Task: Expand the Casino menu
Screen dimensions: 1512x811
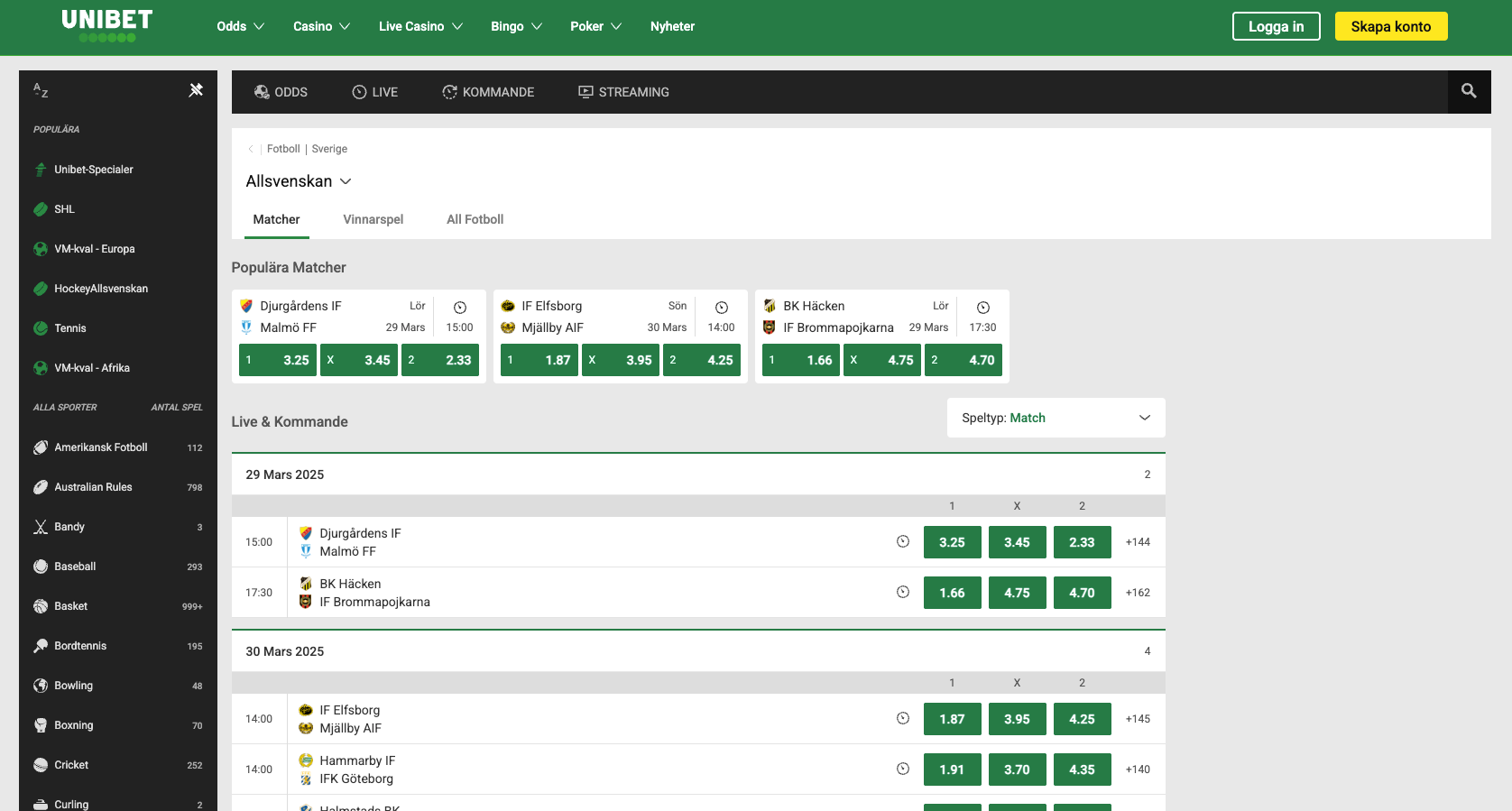Action: [x=321, y=26]
